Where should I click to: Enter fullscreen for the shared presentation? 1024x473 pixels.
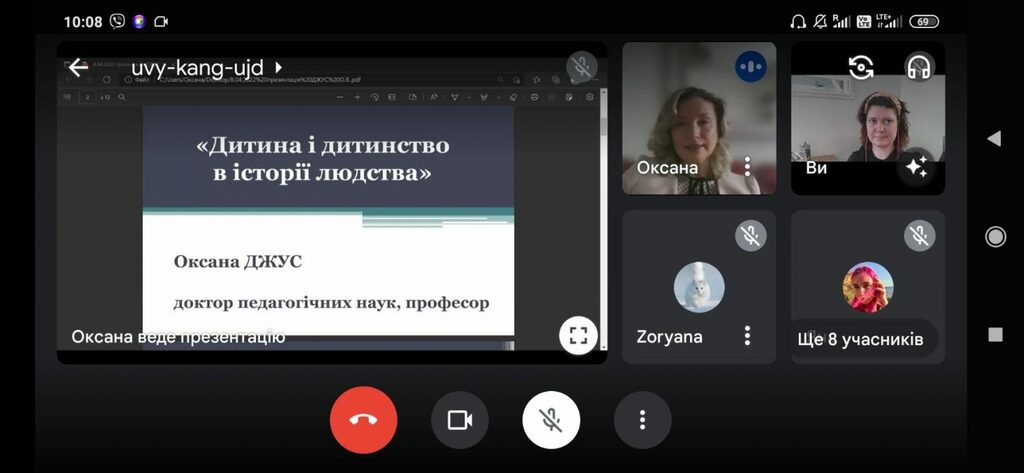click(578, 336)
